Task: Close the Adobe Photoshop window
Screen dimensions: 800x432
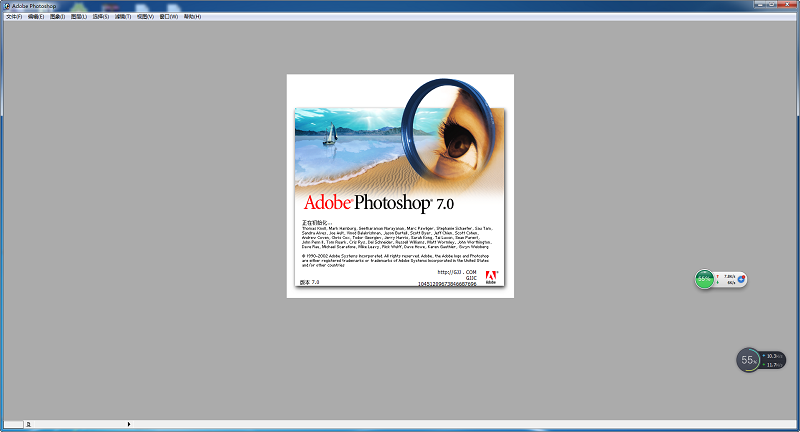Action: pos(788,4)
